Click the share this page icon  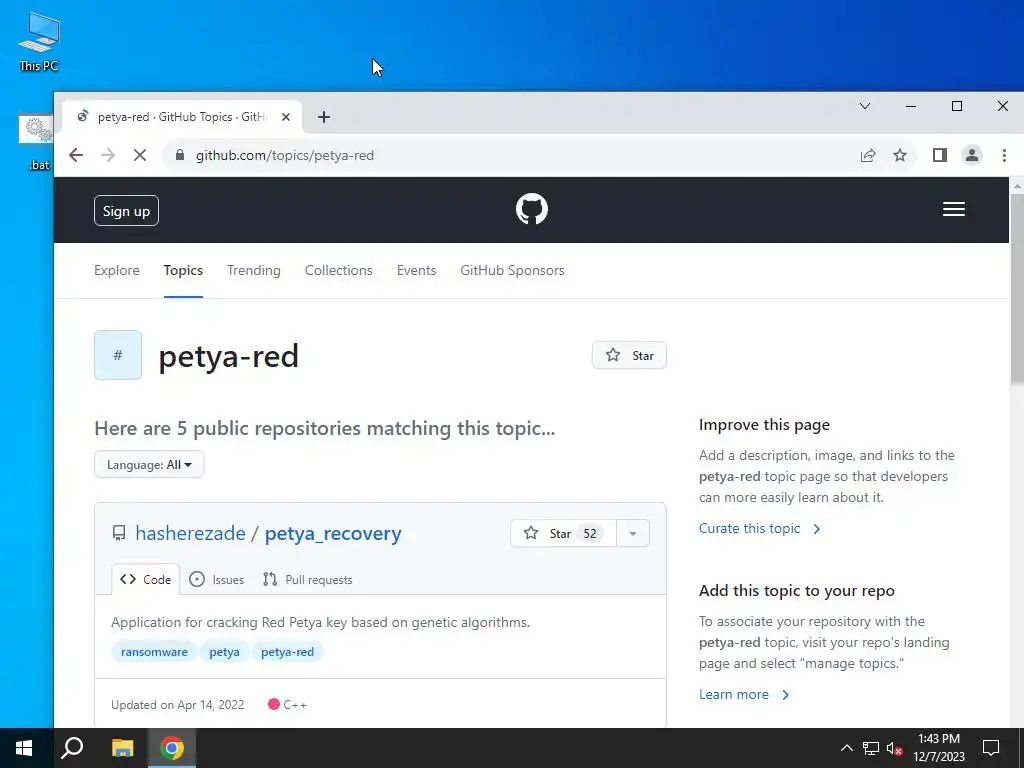click(x=868, y=155)
